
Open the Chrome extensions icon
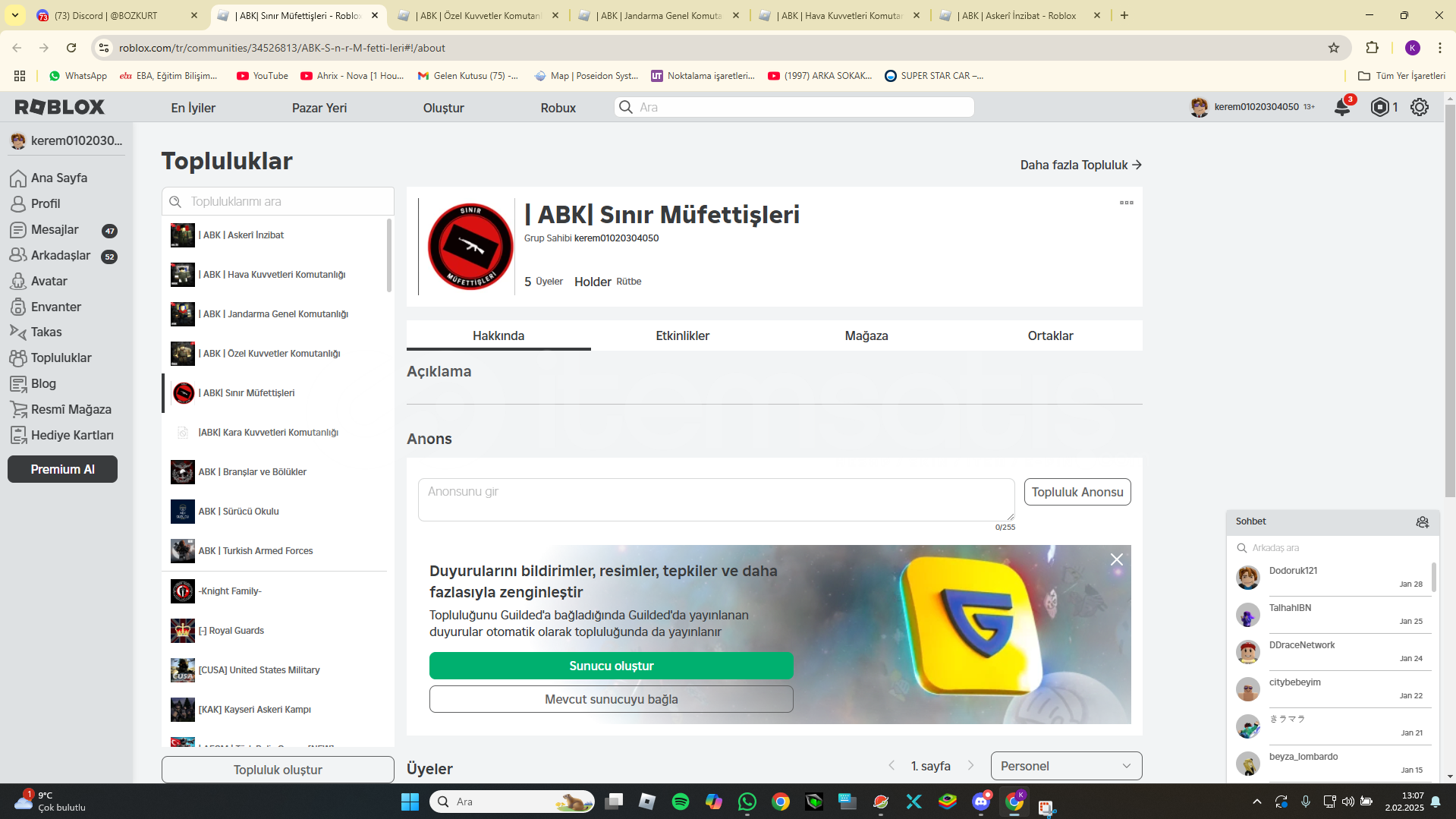[1372, 48]
